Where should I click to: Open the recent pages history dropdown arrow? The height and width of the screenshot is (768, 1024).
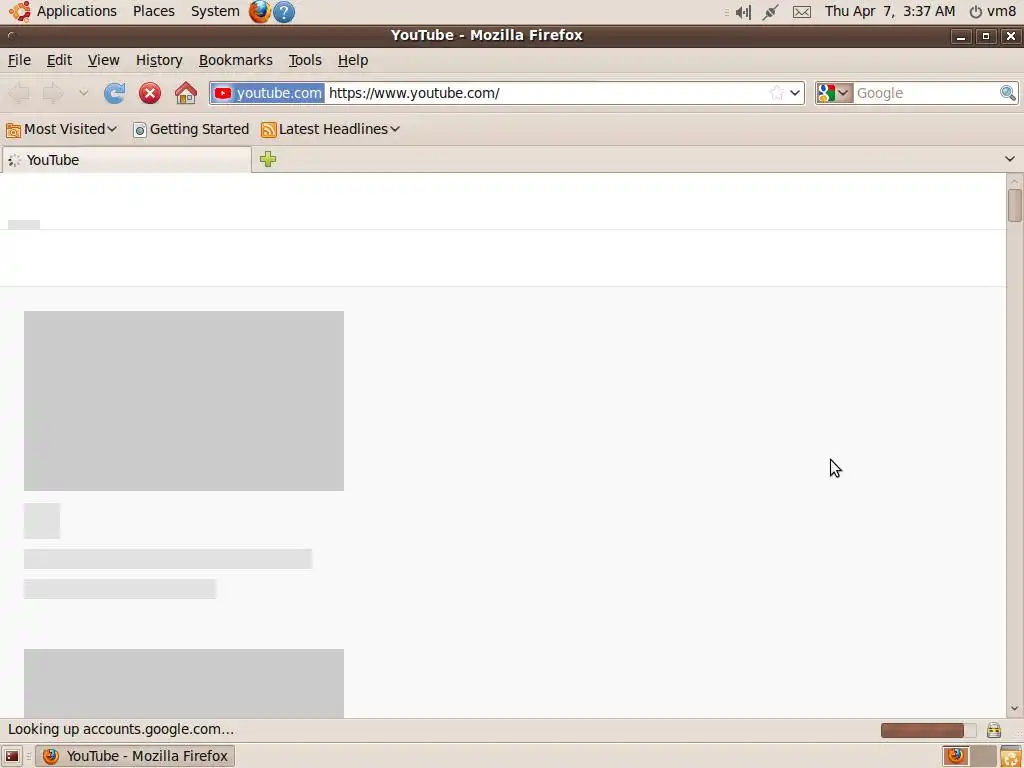(x=84, y=93)
